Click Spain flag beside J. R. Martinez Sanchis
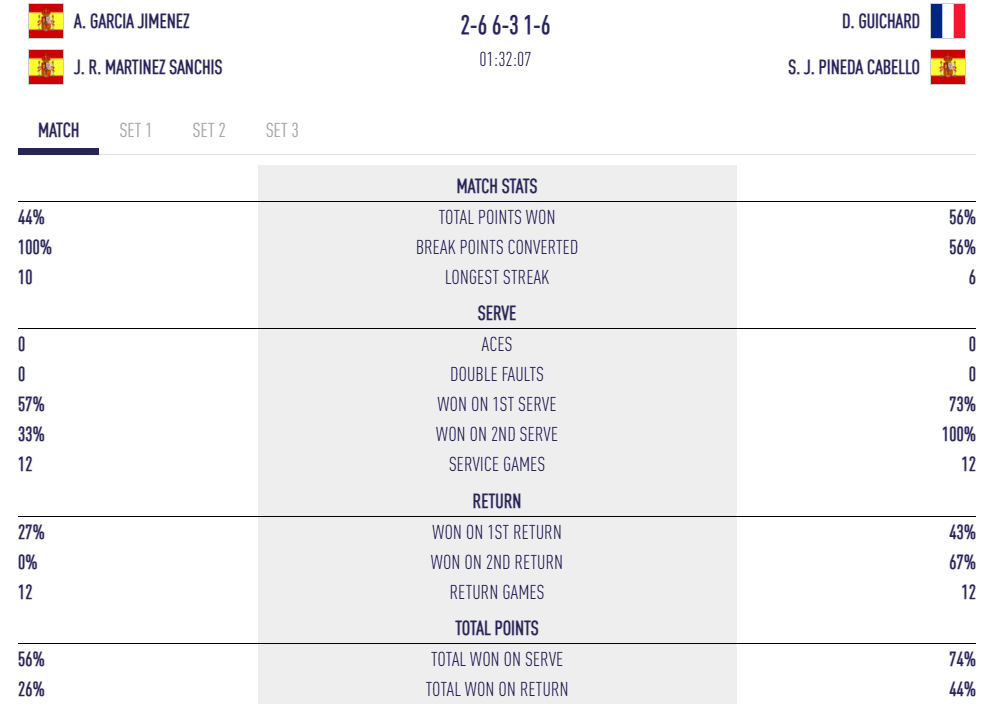The height and width of the screenshot is (718, 991). tap(46, 67)
